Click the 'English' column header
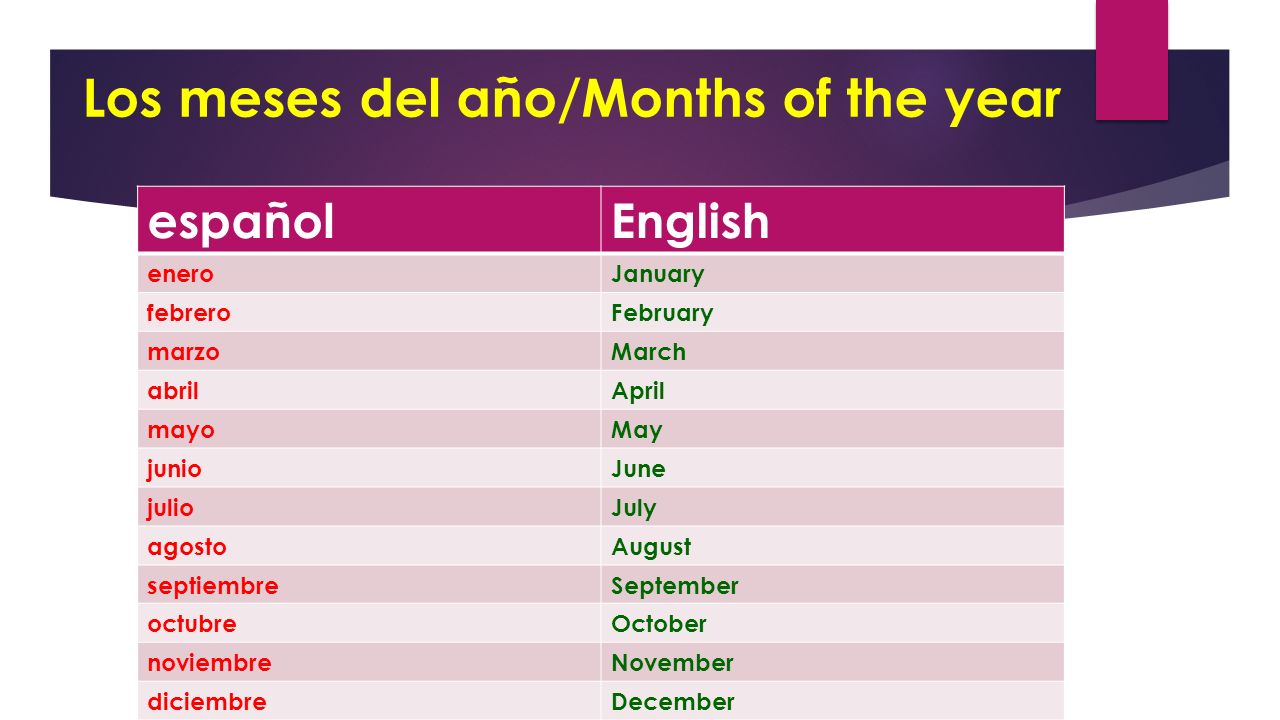The width and height of the screenshot is (1280, 720). coord(832,220)
